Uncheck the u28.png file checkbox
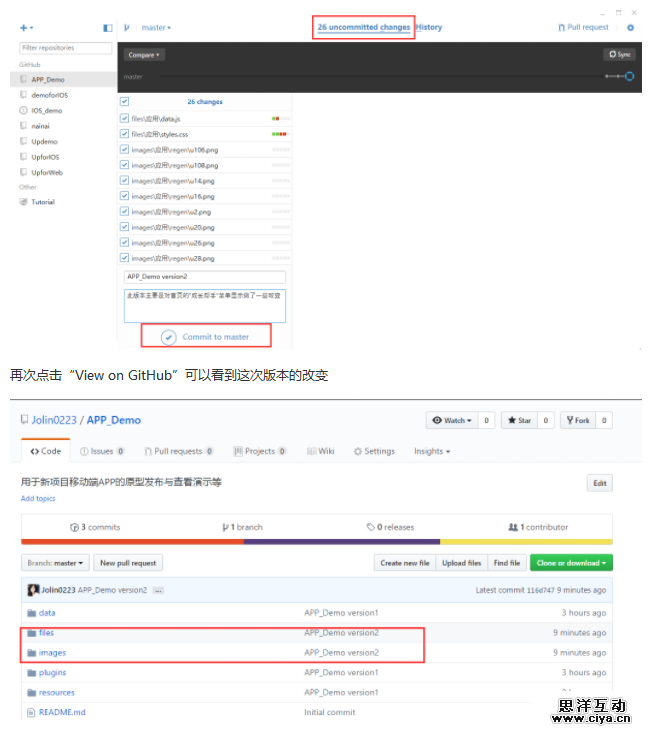660x734 pixels. click(x=125, y=257)
